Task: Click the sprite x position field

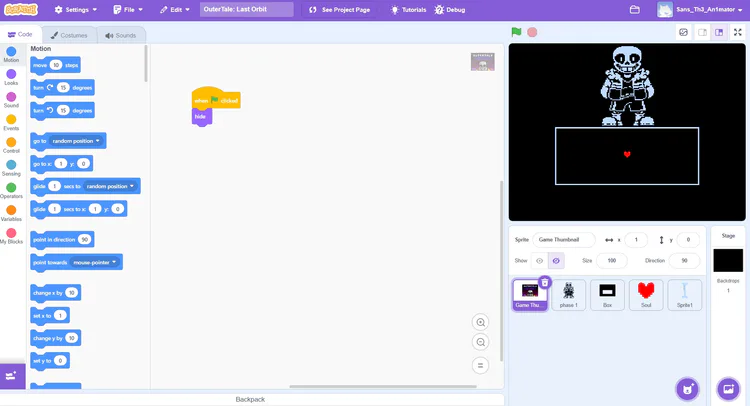Action: (636, 240)
